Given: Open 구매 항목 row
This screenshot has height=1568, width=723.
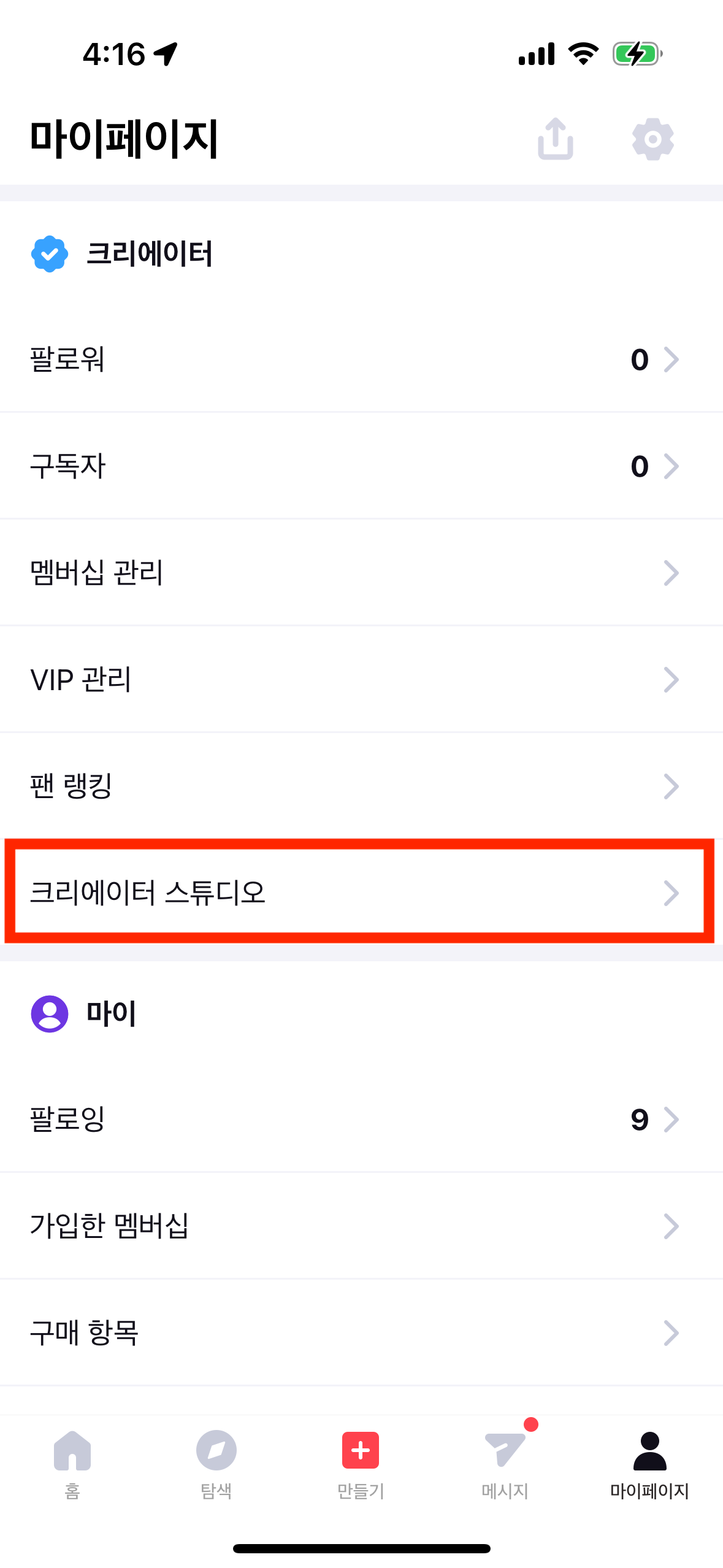Looking at the screenshot, I should tap(361, 1333).
